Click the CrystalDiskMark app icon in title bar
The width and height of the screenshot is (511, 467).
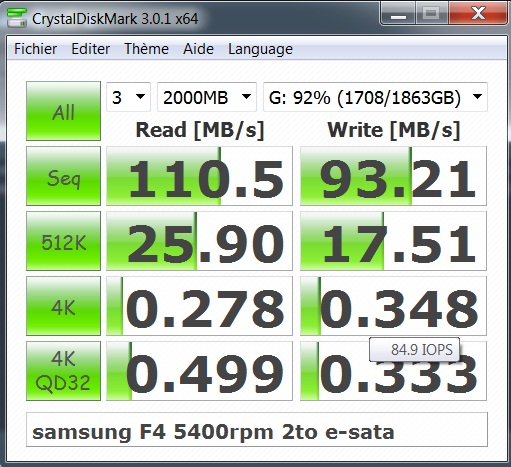pyautogui.click(x=17, y=18)
